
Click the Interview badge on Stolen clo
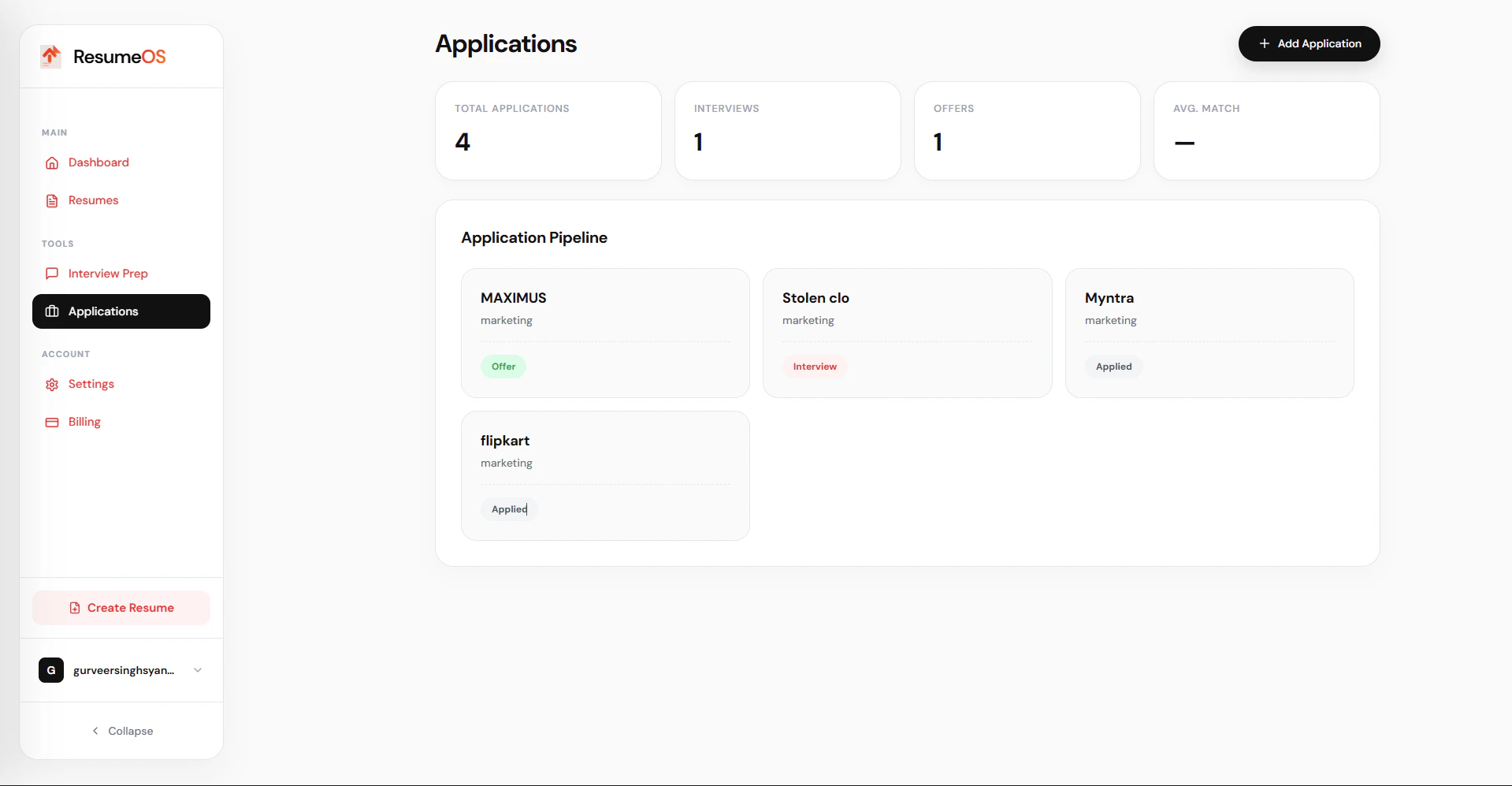tap(814, 366)
